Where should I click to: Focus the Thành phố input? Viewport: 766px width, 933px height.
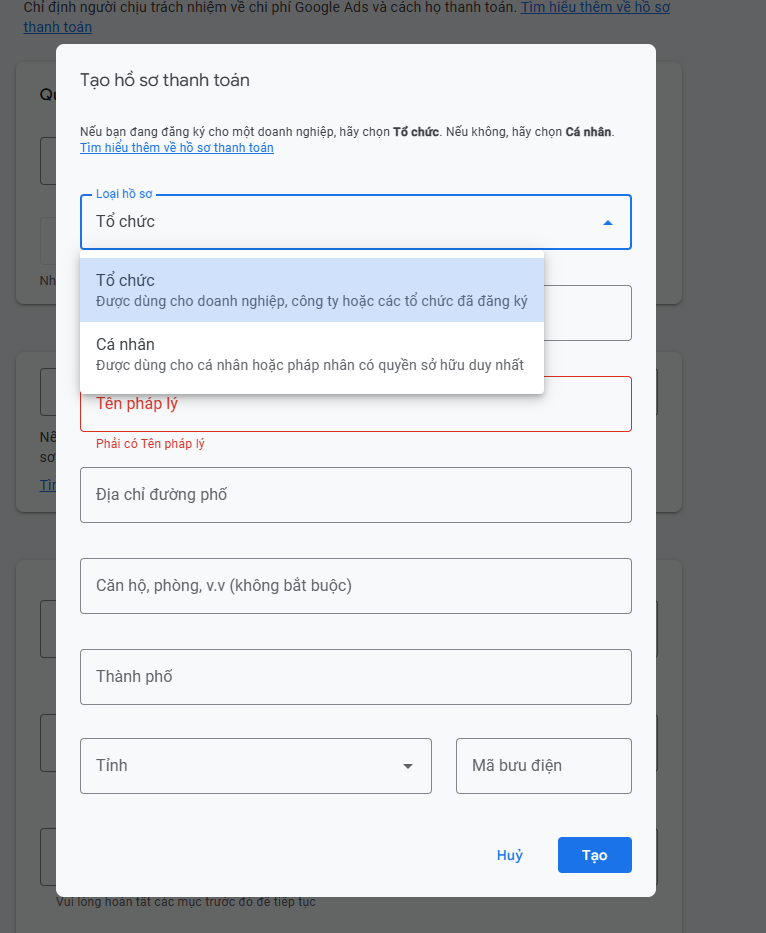pyautogui.click(x=356, y=677)
